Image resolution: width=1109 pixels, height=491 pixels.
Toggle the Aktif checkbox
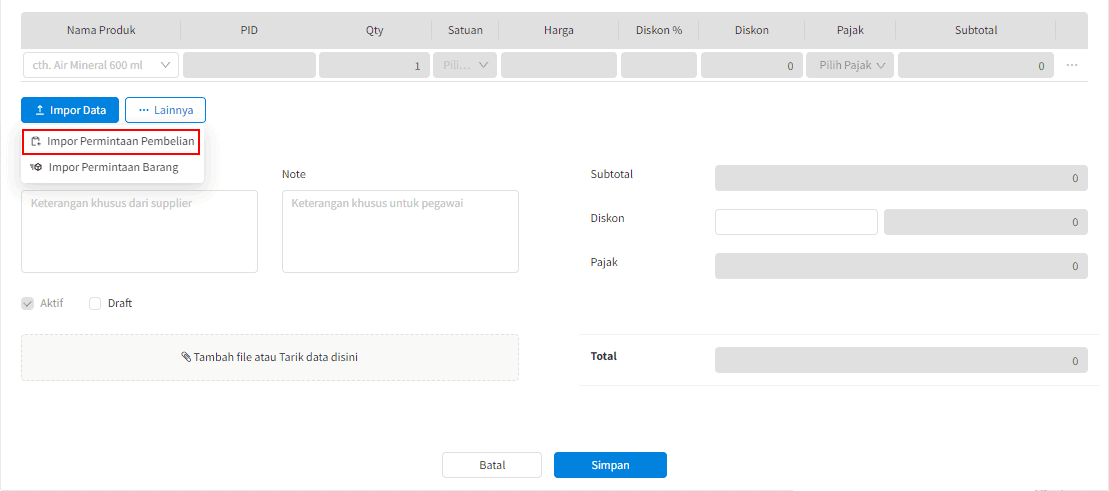click(x=28, y=303)
